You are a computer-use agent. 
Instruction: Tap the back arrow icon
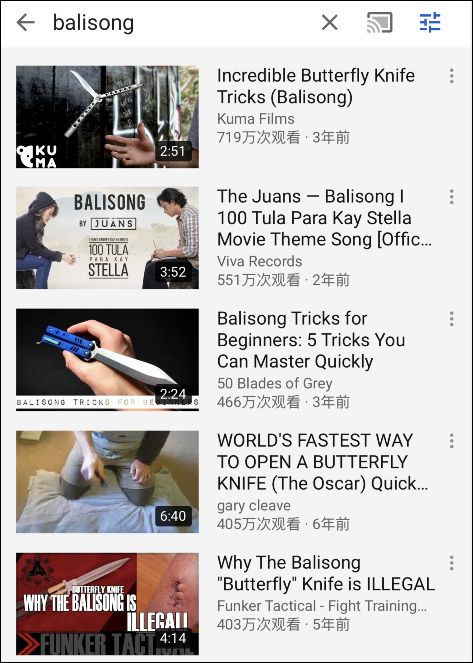point(25,22)
